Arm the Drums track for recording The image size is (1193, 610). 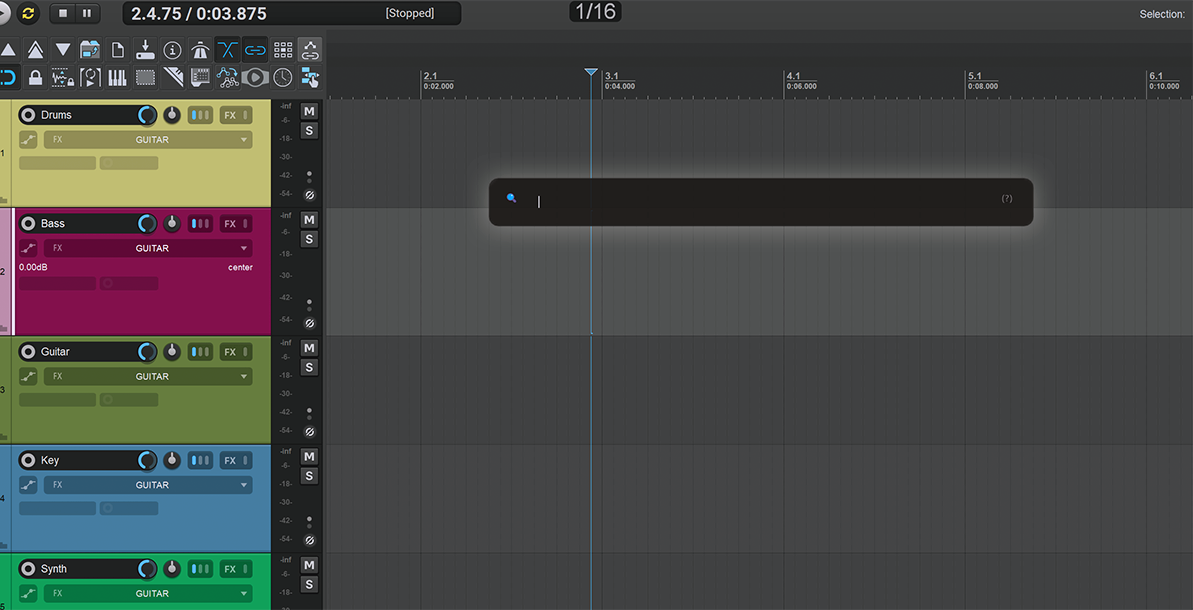(28, 116)
